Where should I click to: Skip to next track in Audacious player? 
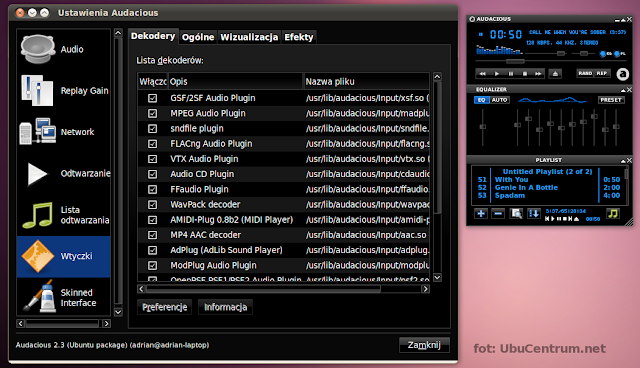(538, 73)
